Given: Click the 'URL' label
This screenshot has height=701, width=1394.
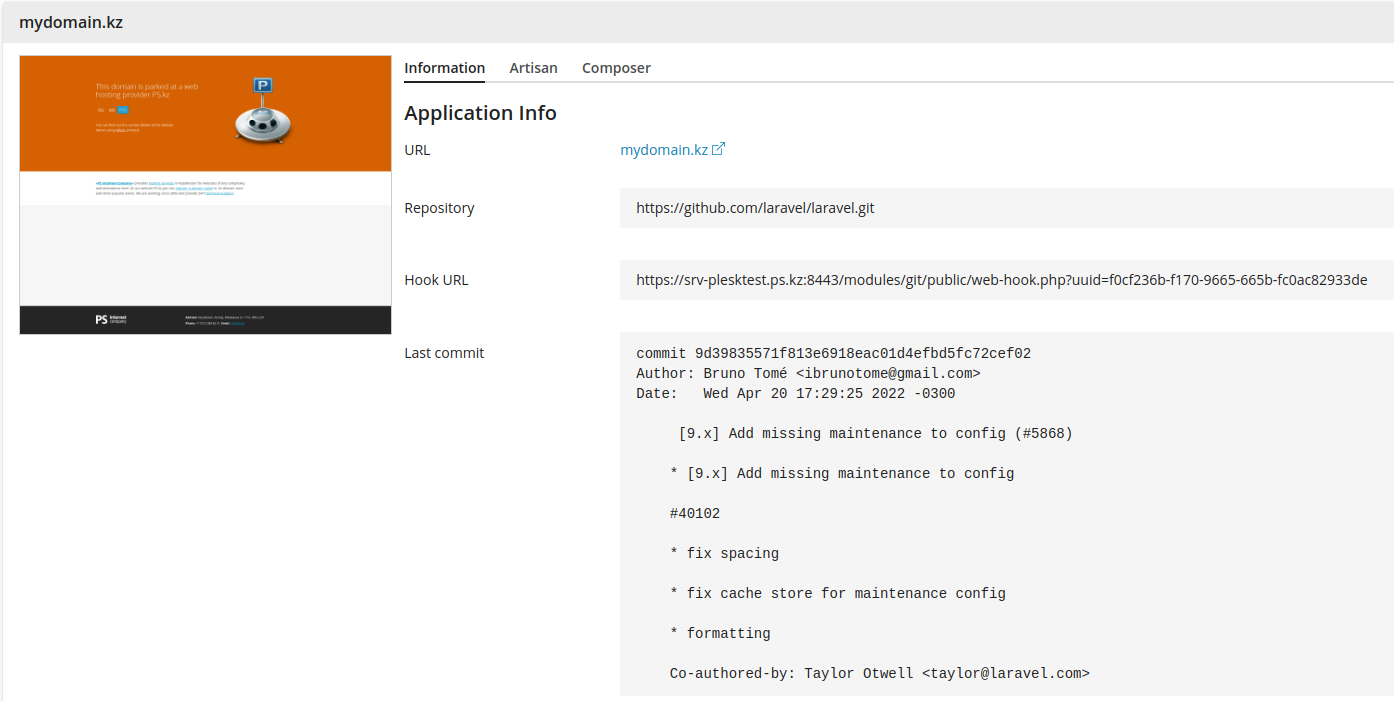Looking at the screenshot, I should [417, 150].
